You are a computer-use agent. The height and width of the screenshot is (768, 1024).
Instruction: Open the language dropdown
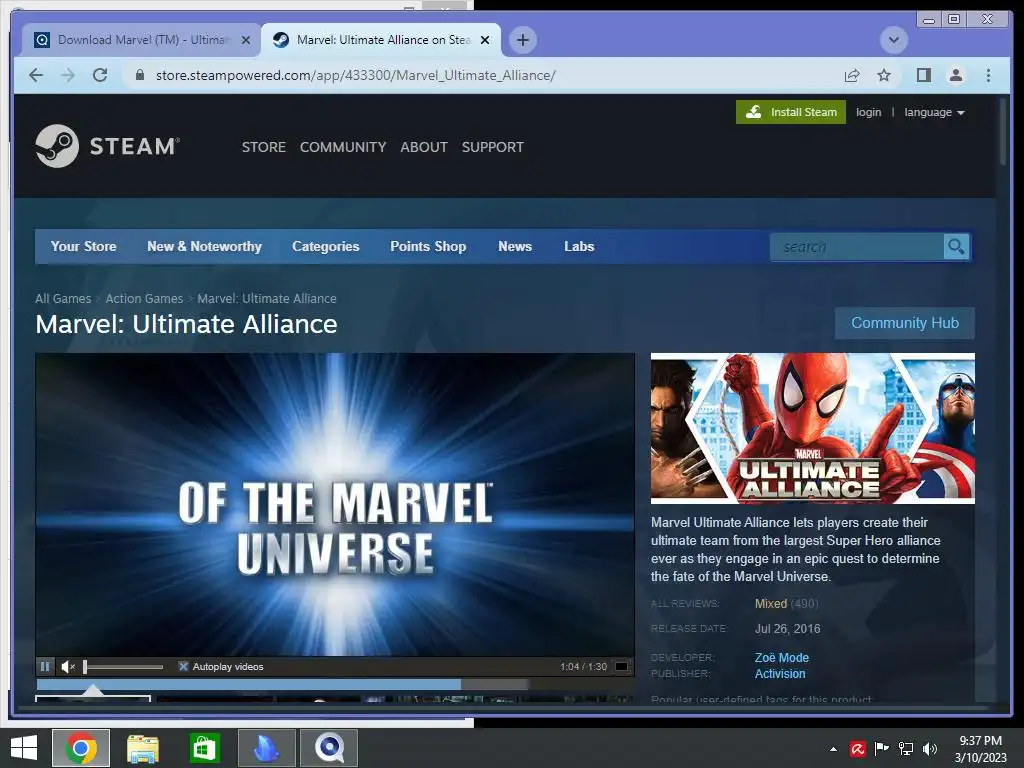click(934, 112)
